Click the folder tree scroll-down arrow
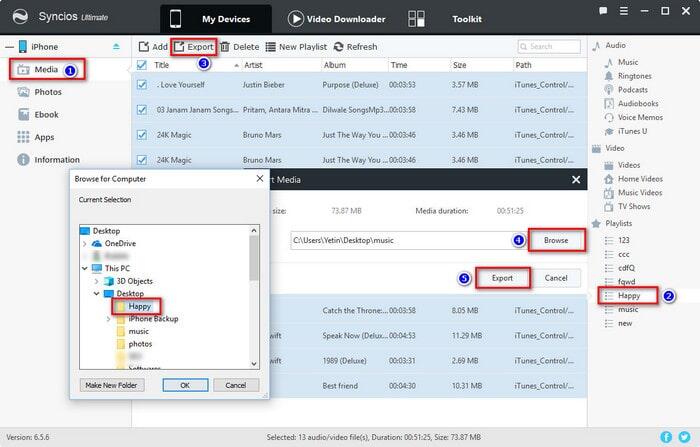This screenshot has width=700, height=447. coord(254,364)
